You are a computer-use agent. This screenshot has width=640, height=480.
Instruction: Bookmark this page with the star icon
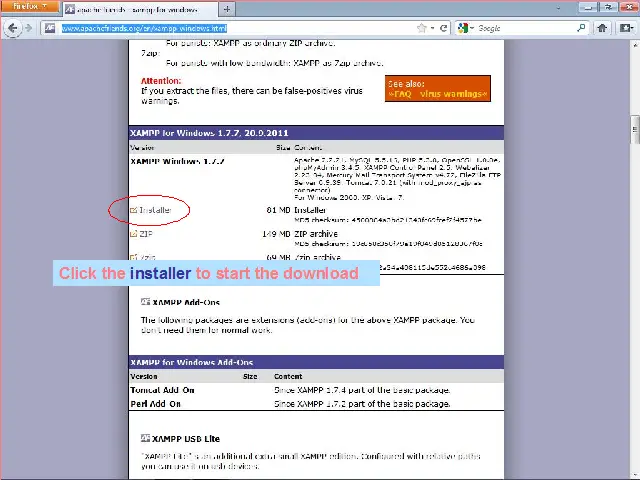422,28
